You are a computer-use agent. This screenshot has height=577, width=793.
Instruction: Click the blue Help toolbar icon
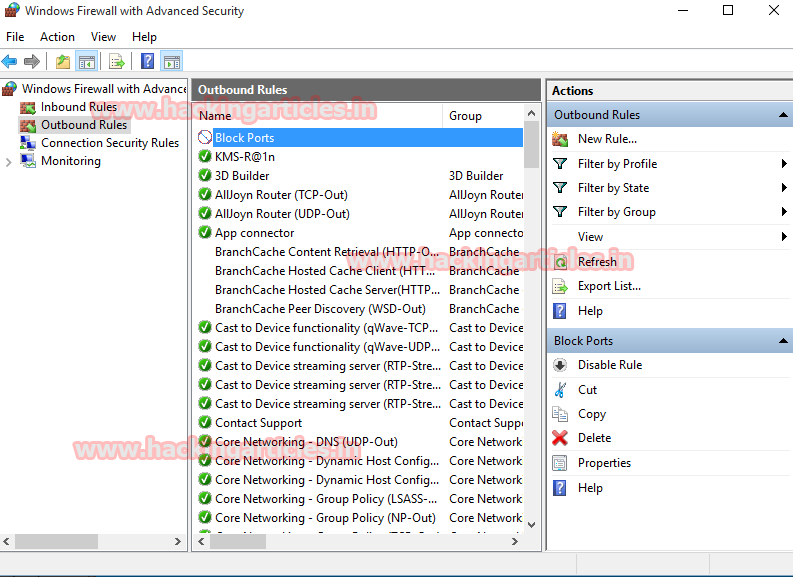point(148,62)
